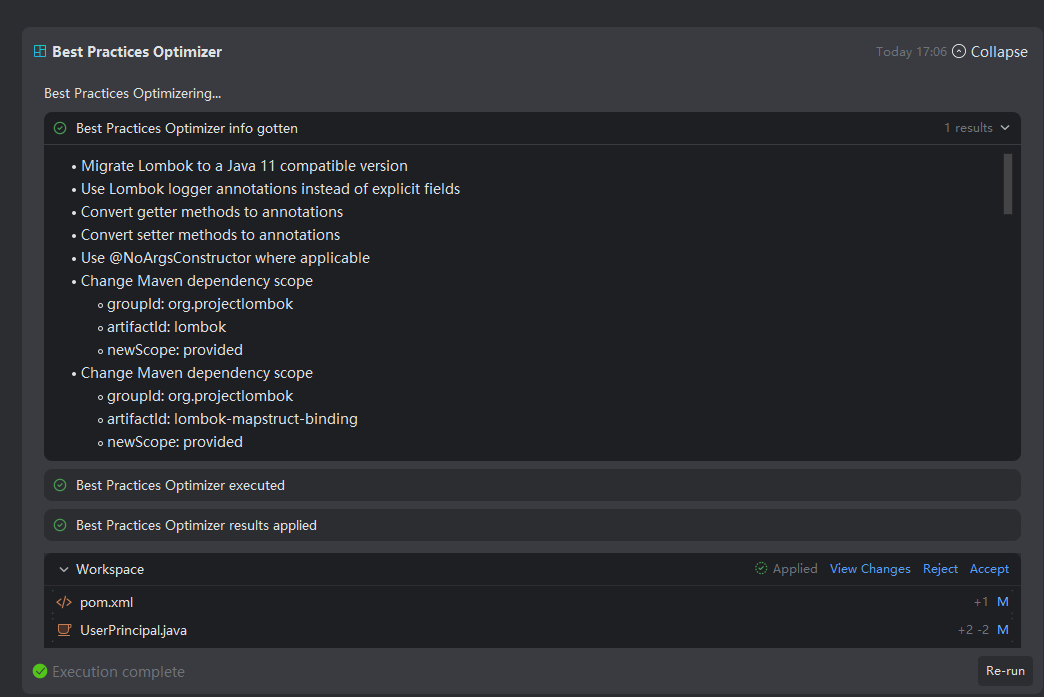The height and width of the screenshot is (697, 1044).
Task: Expand the '1 results' dropdown chevron
Action: click(x=1005, y=128)
